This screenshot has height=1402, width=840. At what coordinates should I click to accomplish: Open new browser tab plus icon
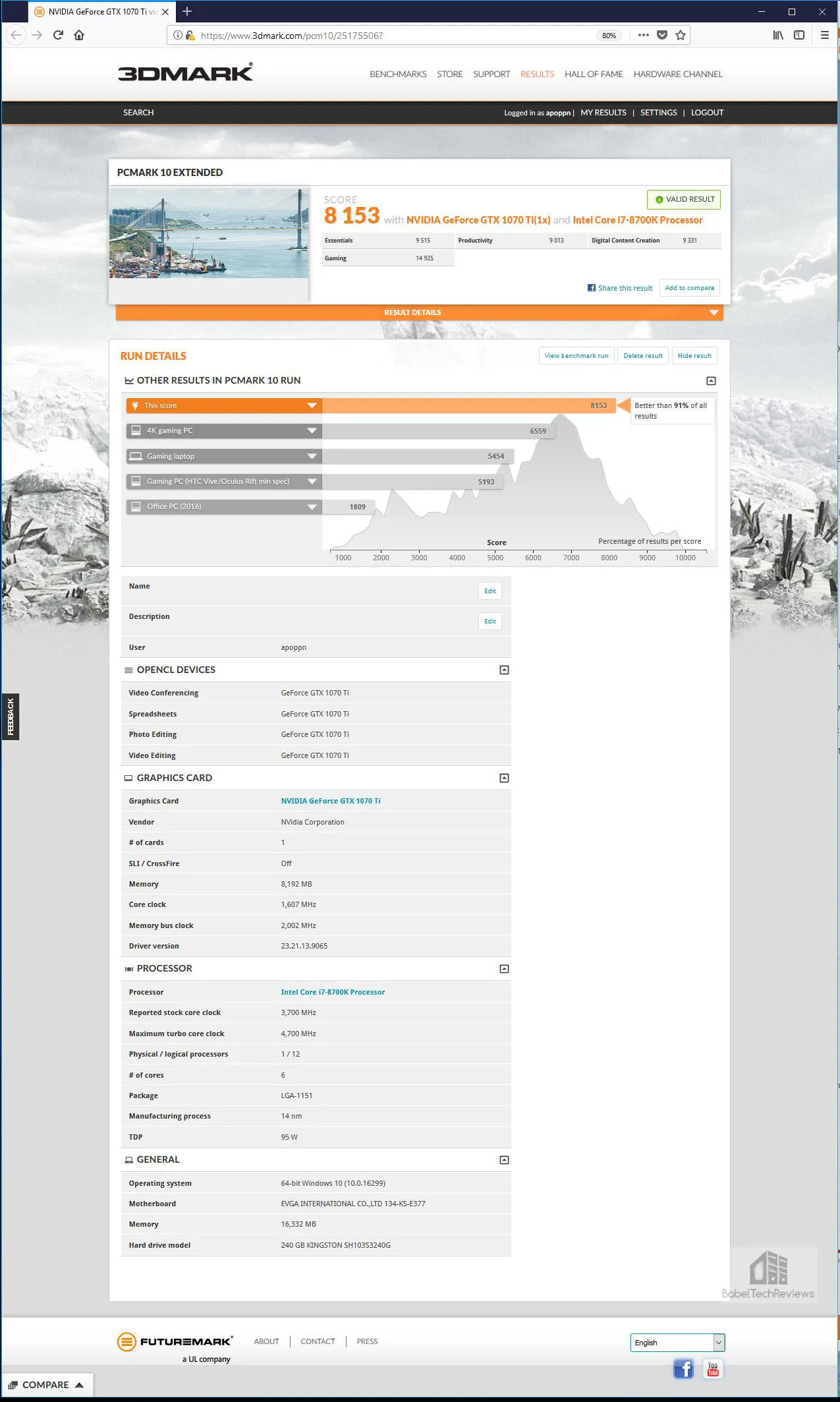(187, 11)
